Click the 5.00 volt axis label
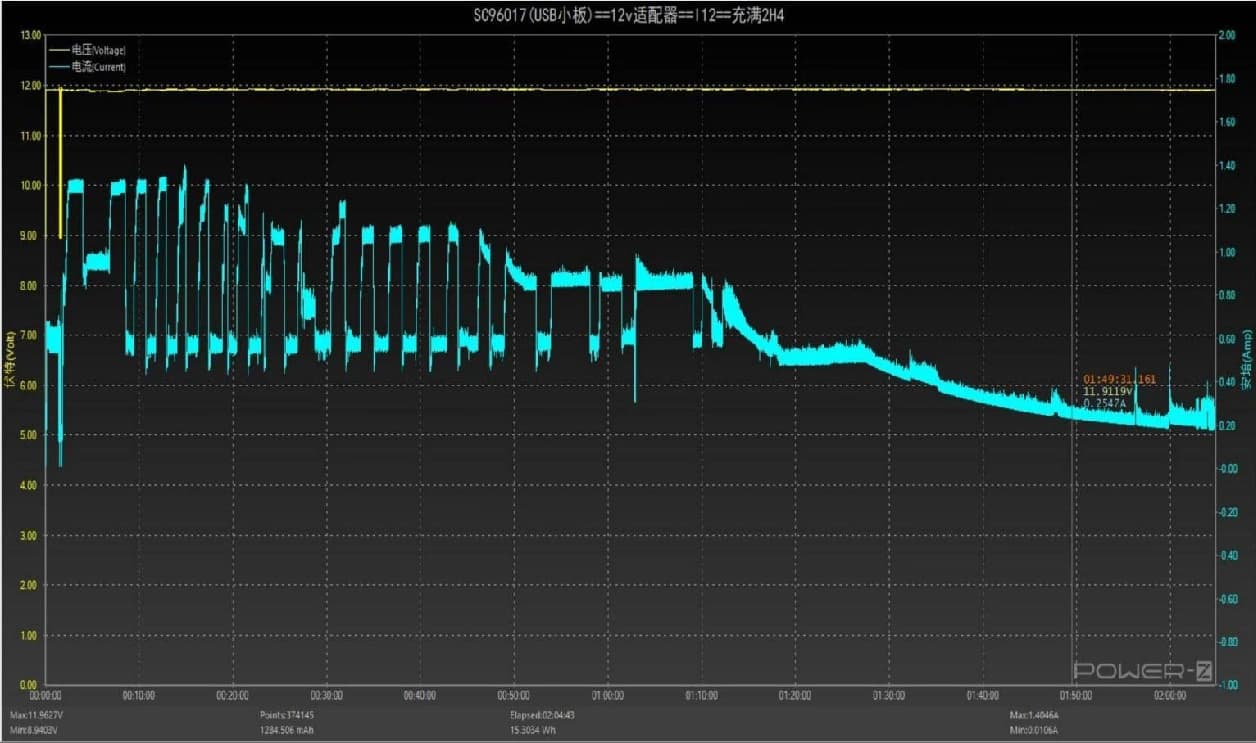The width and height of the screenshot is (1256, 743). click(30, 435)
